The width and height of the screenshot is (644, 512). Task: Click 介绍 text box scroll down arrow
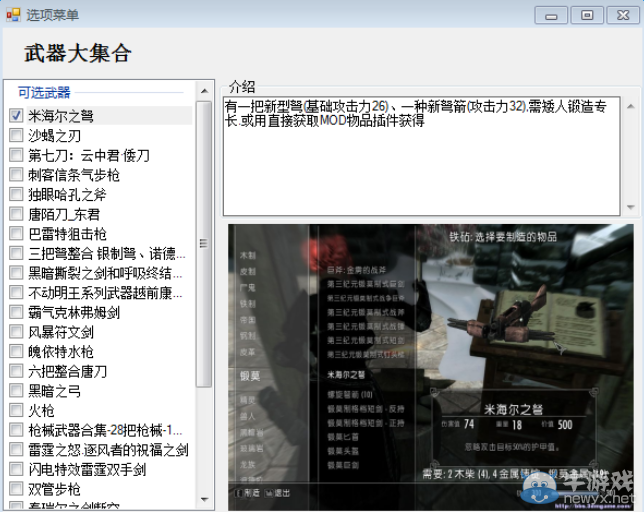click(630, 207)
